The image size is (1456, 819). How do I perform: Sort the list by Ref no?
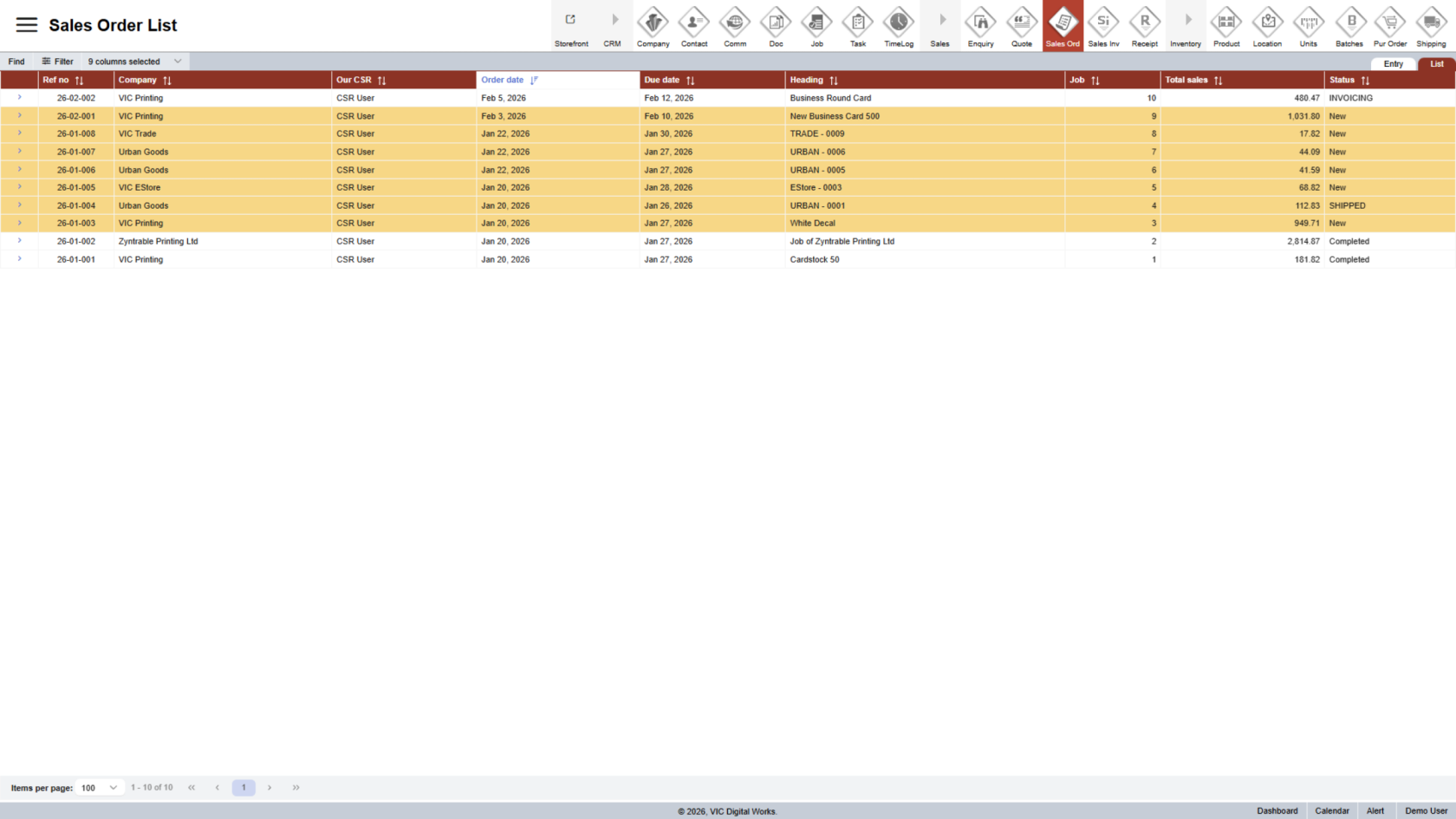click(x=79, y=81)
